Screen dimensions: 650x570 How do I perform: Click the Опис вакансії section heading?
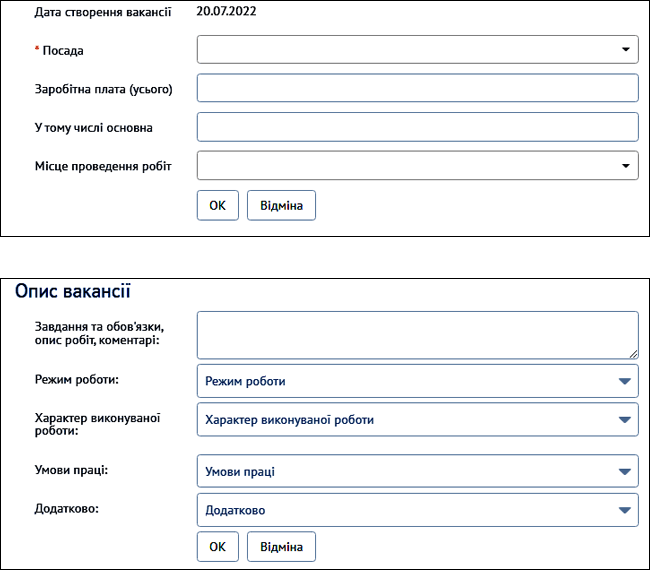click(x=73, y=292)
